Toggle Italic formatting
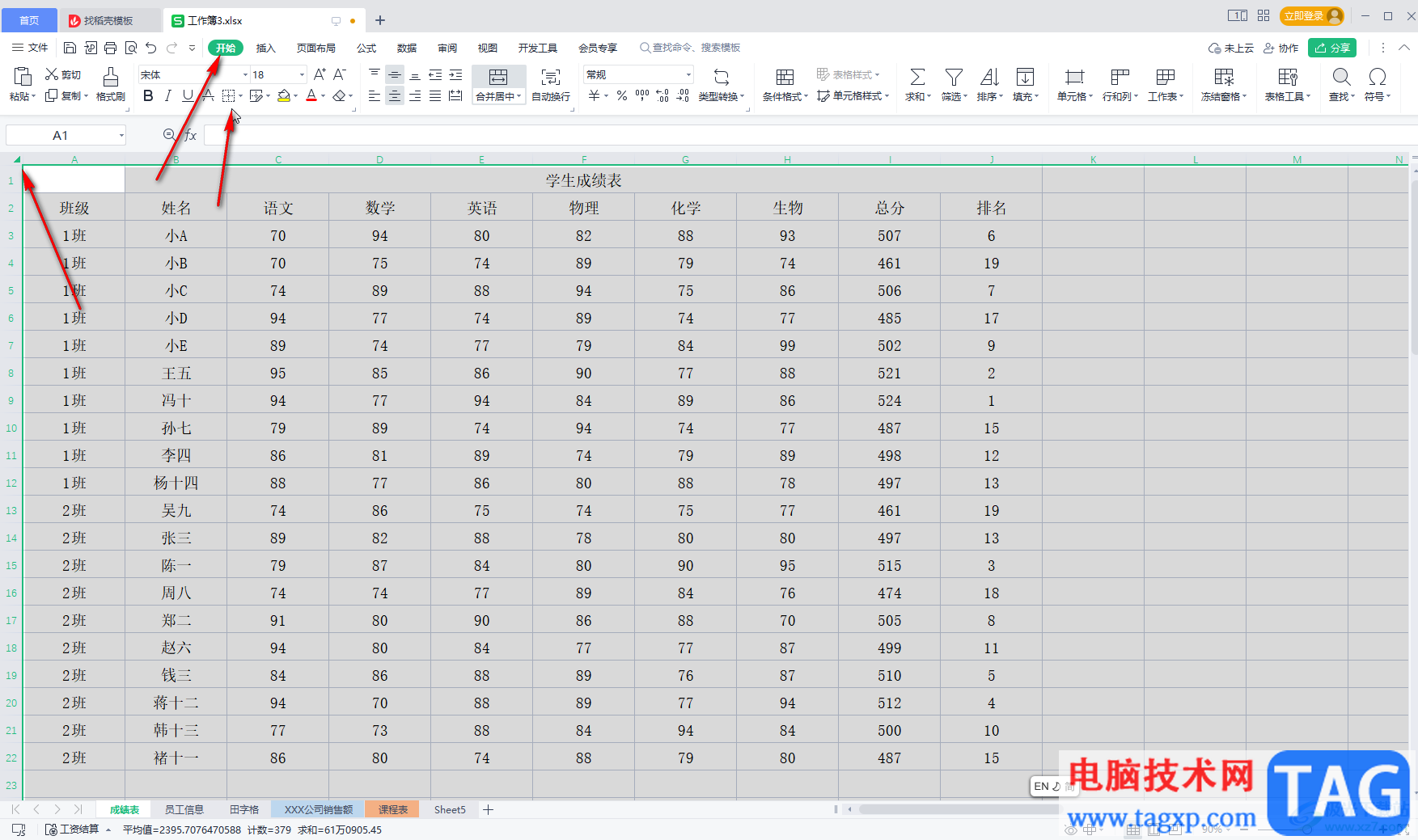1418x840 pixels. coord(167,95)
